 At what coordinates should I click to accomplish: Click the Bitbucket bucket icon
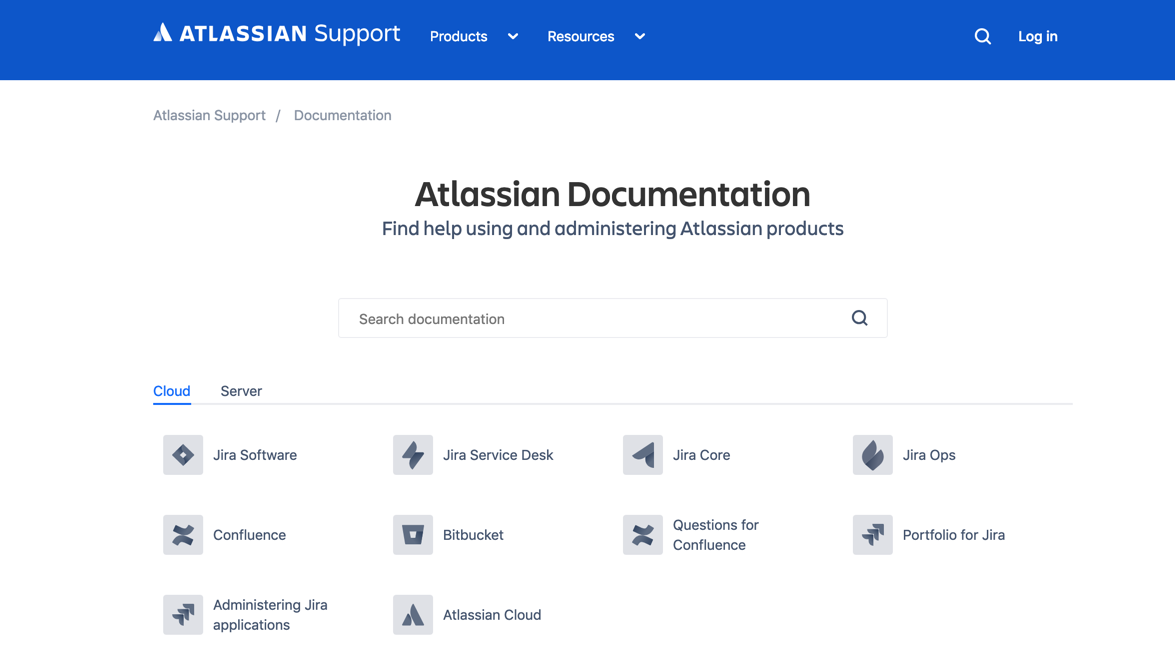tap(413, 535)
